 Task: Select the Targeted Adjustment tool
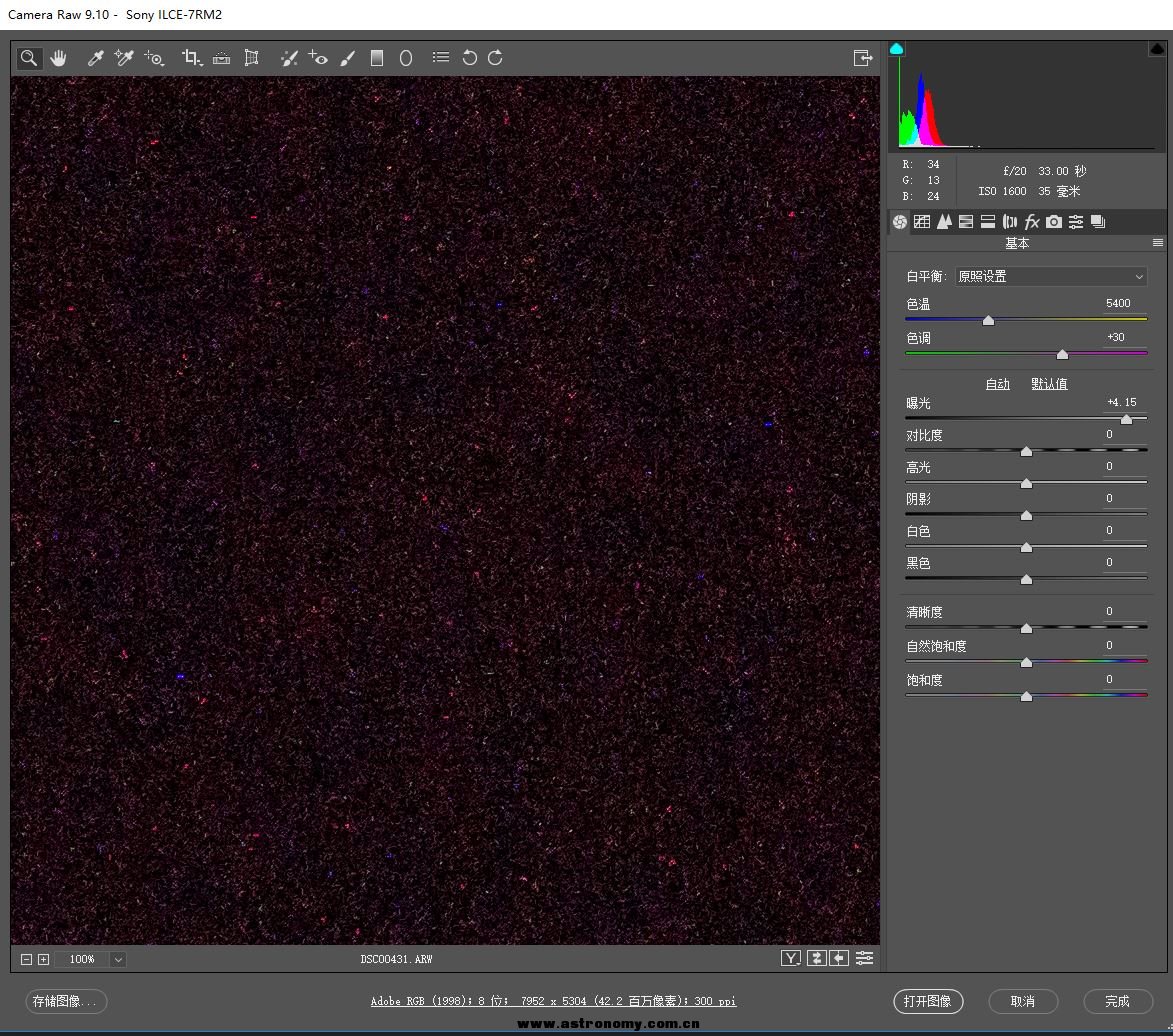click(x=154, y=58)
